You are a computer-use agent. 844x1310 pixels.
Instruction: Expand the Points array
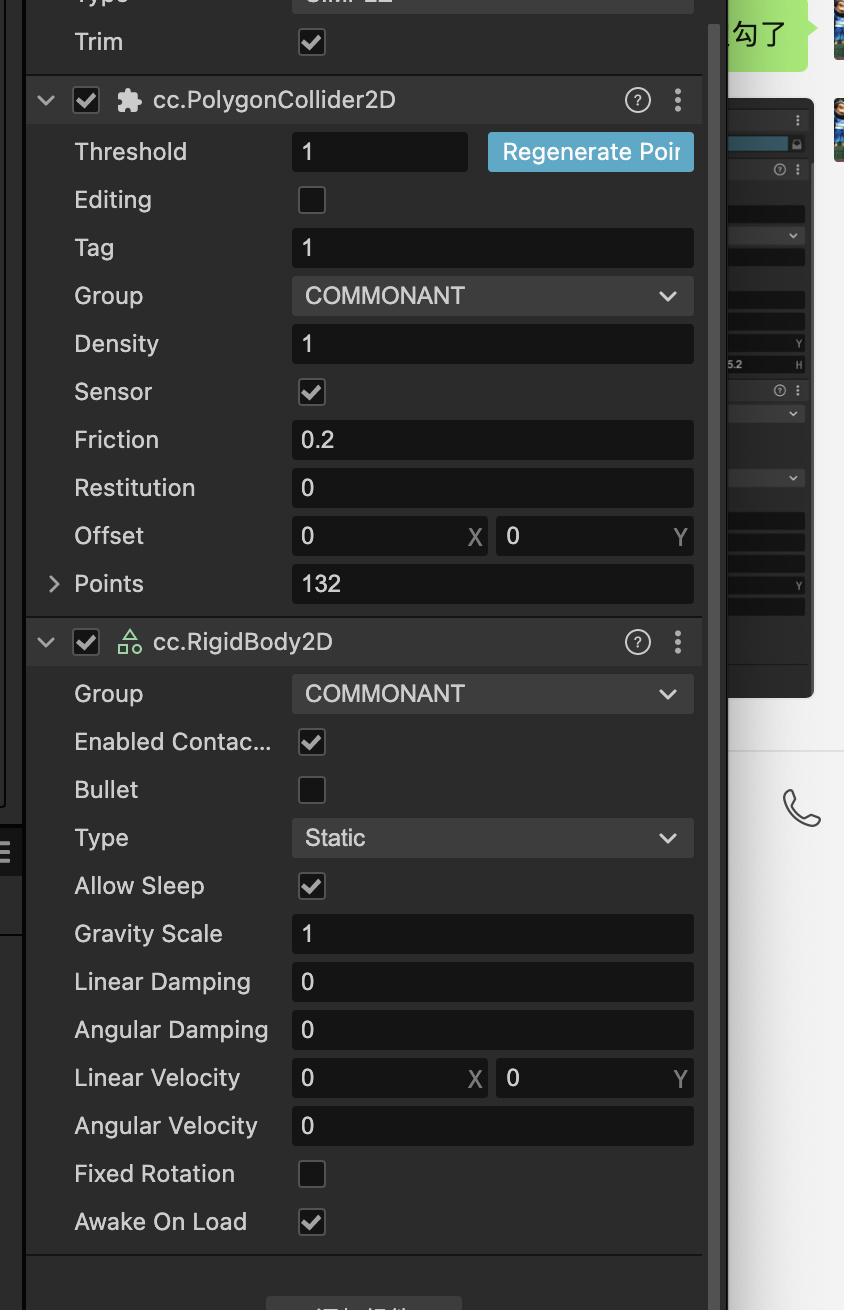click(x=54, y=584)
